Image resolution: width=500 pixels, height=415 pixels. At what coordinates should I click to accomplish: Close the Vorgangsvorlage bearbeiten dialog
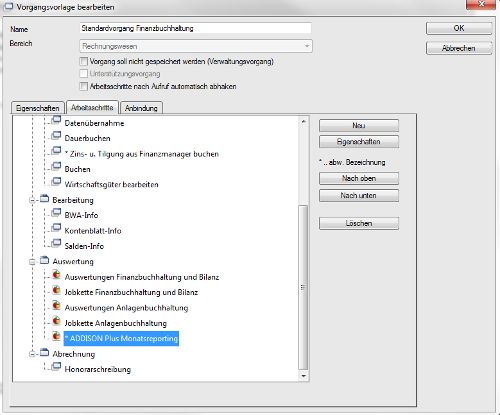click(481, 4)
